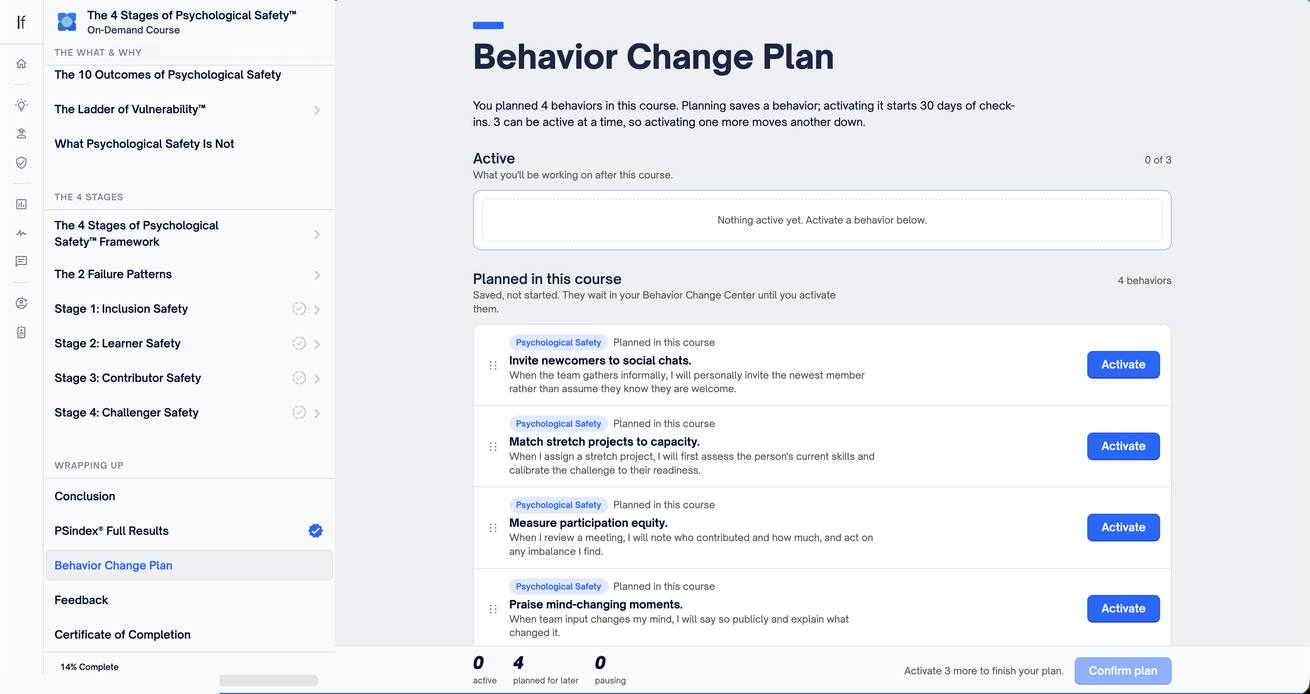This screenshot has width=1310, height=694.
Task: Expand Stage 4: Challenger Safety chevron
Action: coord(317,413)
